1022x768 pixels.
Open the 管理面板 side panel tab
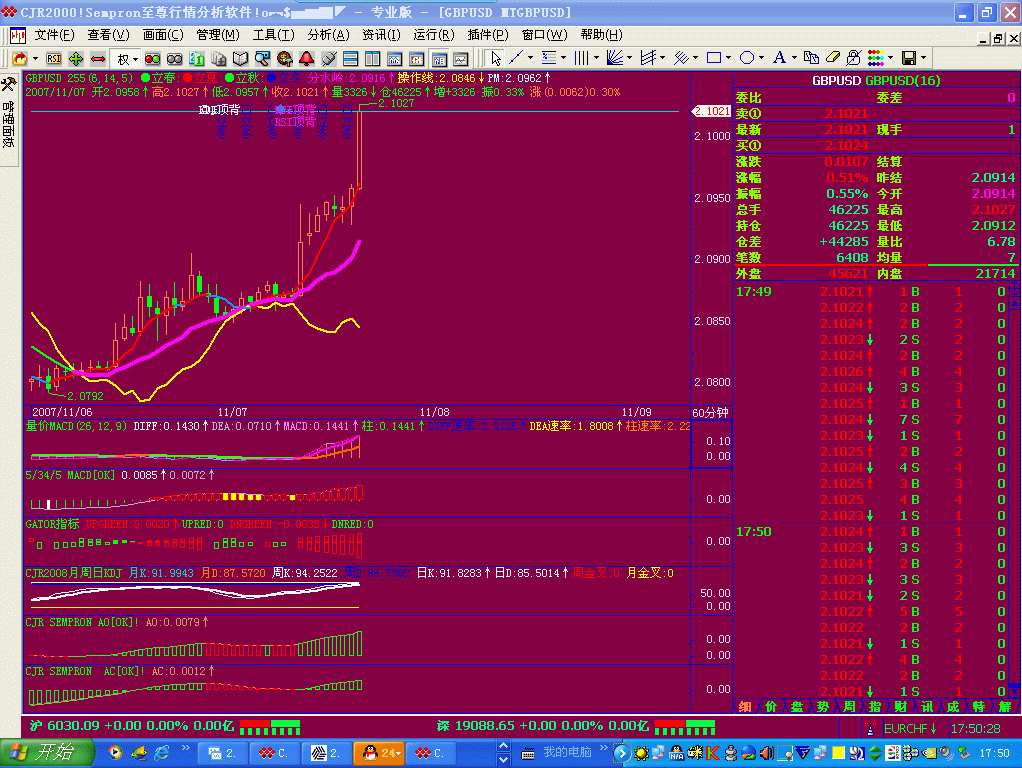click(9, 119)
